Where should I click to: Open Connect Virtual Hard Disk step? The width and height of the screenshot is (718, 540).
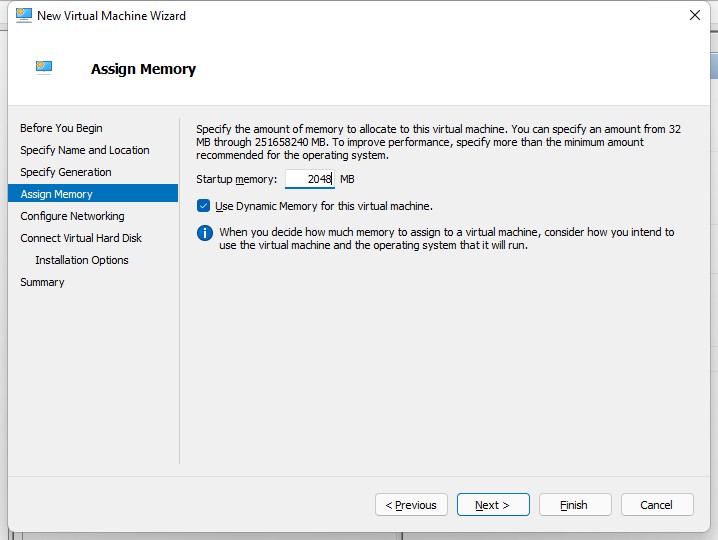pyautogui.click(x=81, y=238)
